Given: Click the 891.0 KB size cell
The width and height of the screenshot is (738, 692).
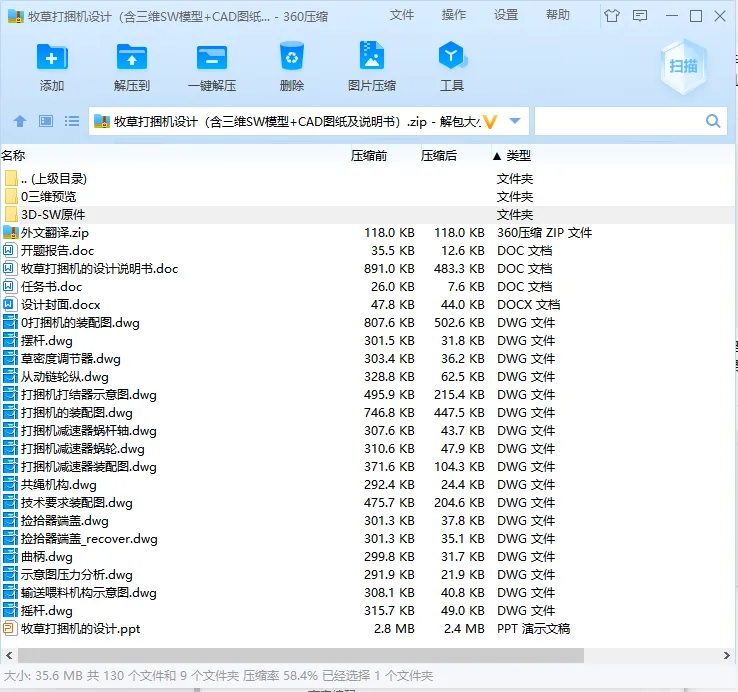Looking at the screenshot, I should pos(389,269).
